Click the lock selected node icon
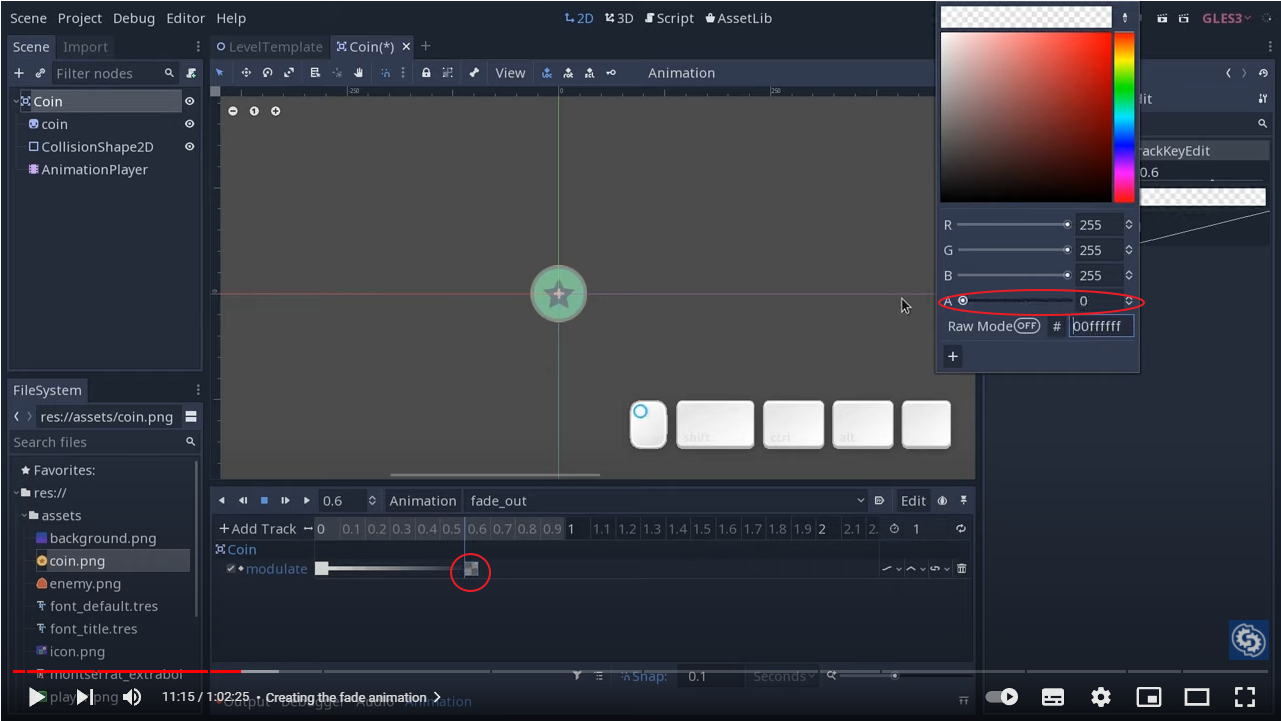1281x721 pixels. pos(426,73)
